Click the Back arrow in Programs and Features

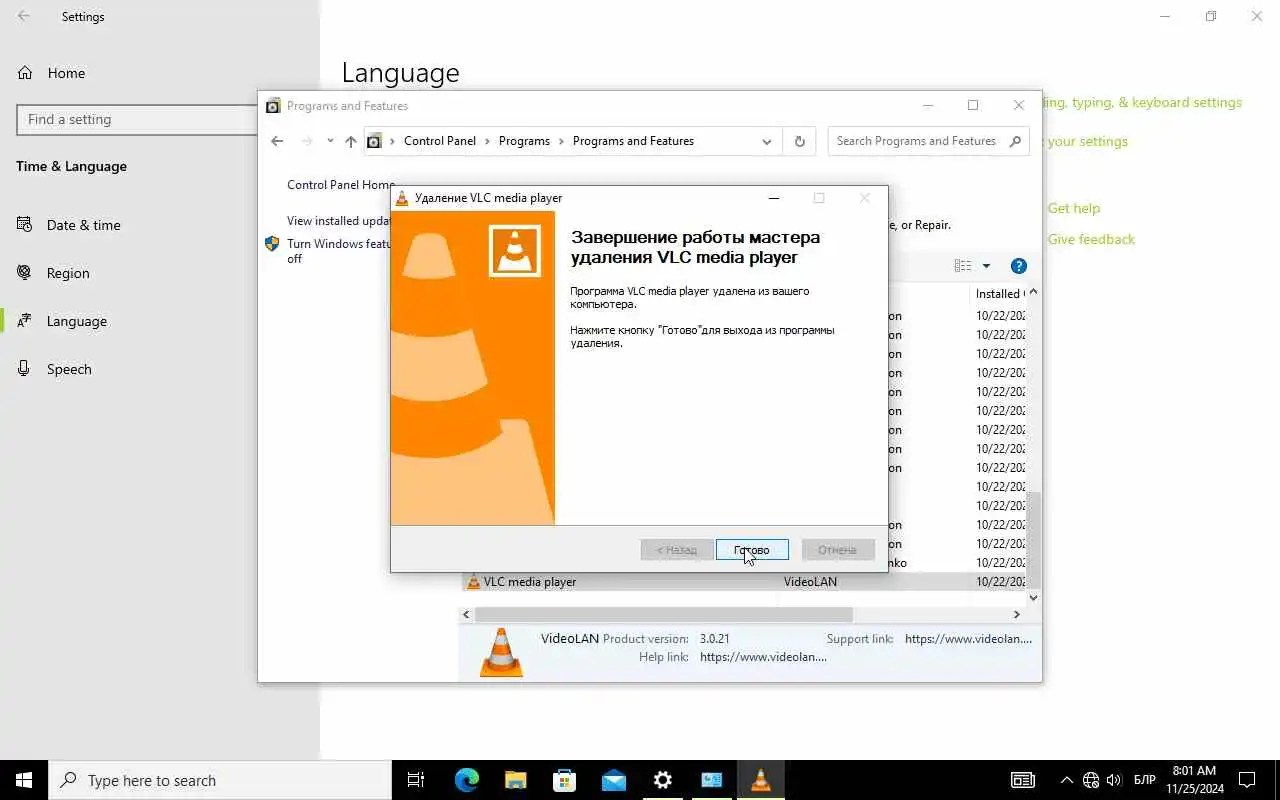(x=277, y=141)
